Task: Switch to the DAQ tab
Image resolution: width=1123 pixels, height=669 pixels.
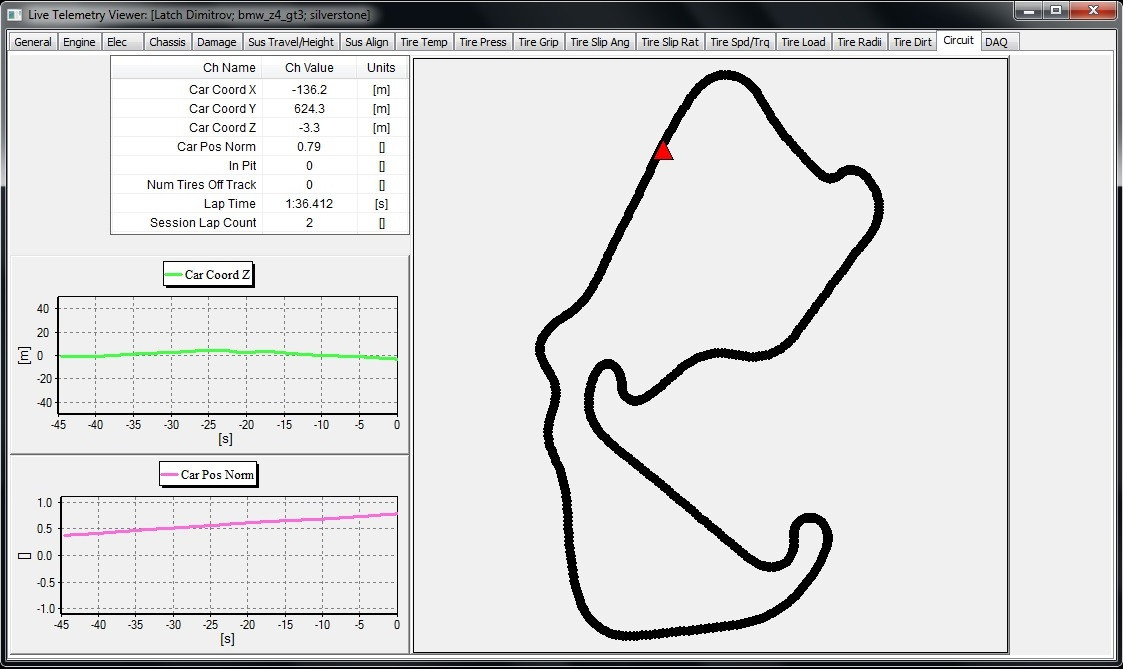Action: coord(997,41)
